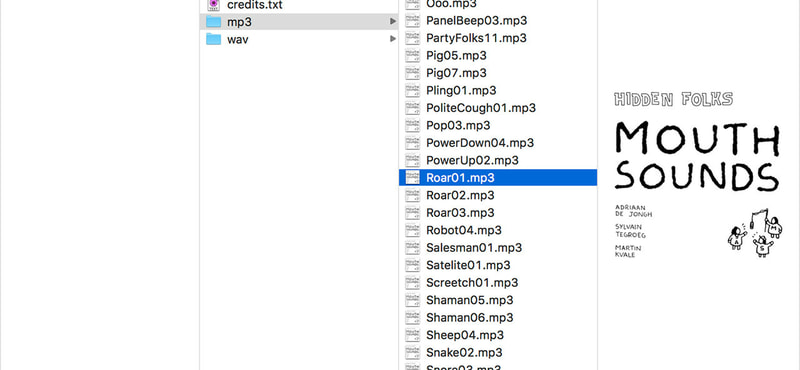Select the Robot04.mp3 file name
This screenshot has width=800, height=370.
pos(464,230)
